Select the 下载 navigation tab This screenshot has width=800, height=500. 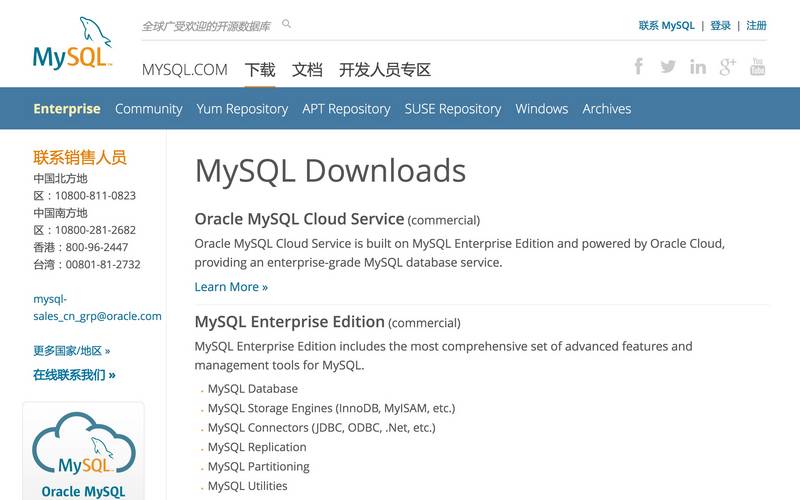pos(260,69)
